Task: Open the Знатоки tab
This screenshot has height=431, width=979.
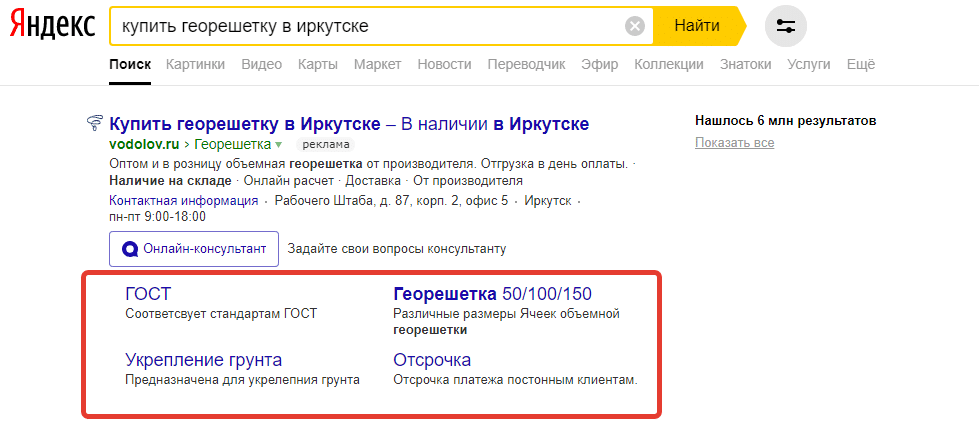Action: point(745,64)
